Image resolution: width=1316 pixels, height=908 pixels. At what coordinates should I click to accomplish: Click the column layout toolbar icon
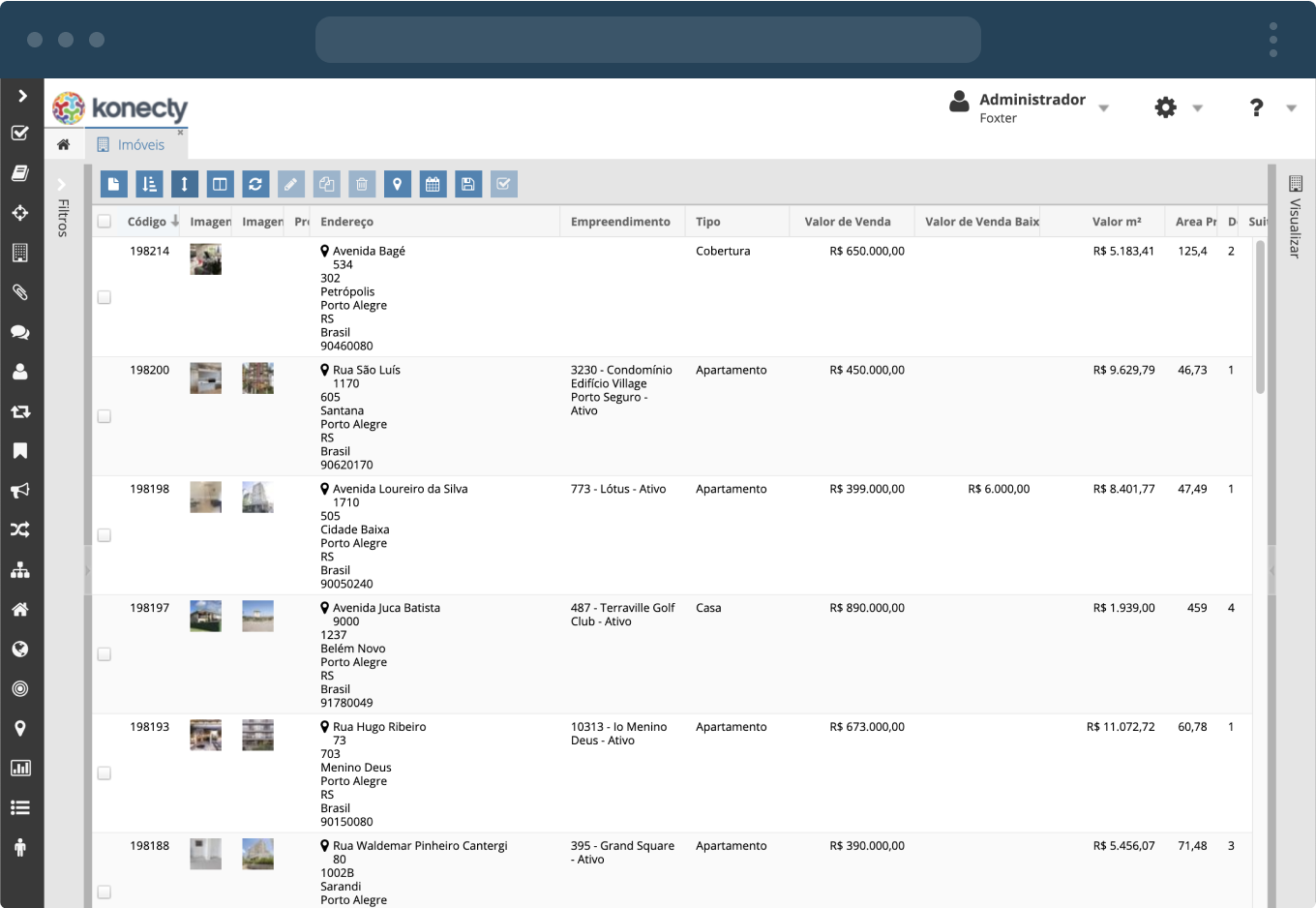click(220, 184)
